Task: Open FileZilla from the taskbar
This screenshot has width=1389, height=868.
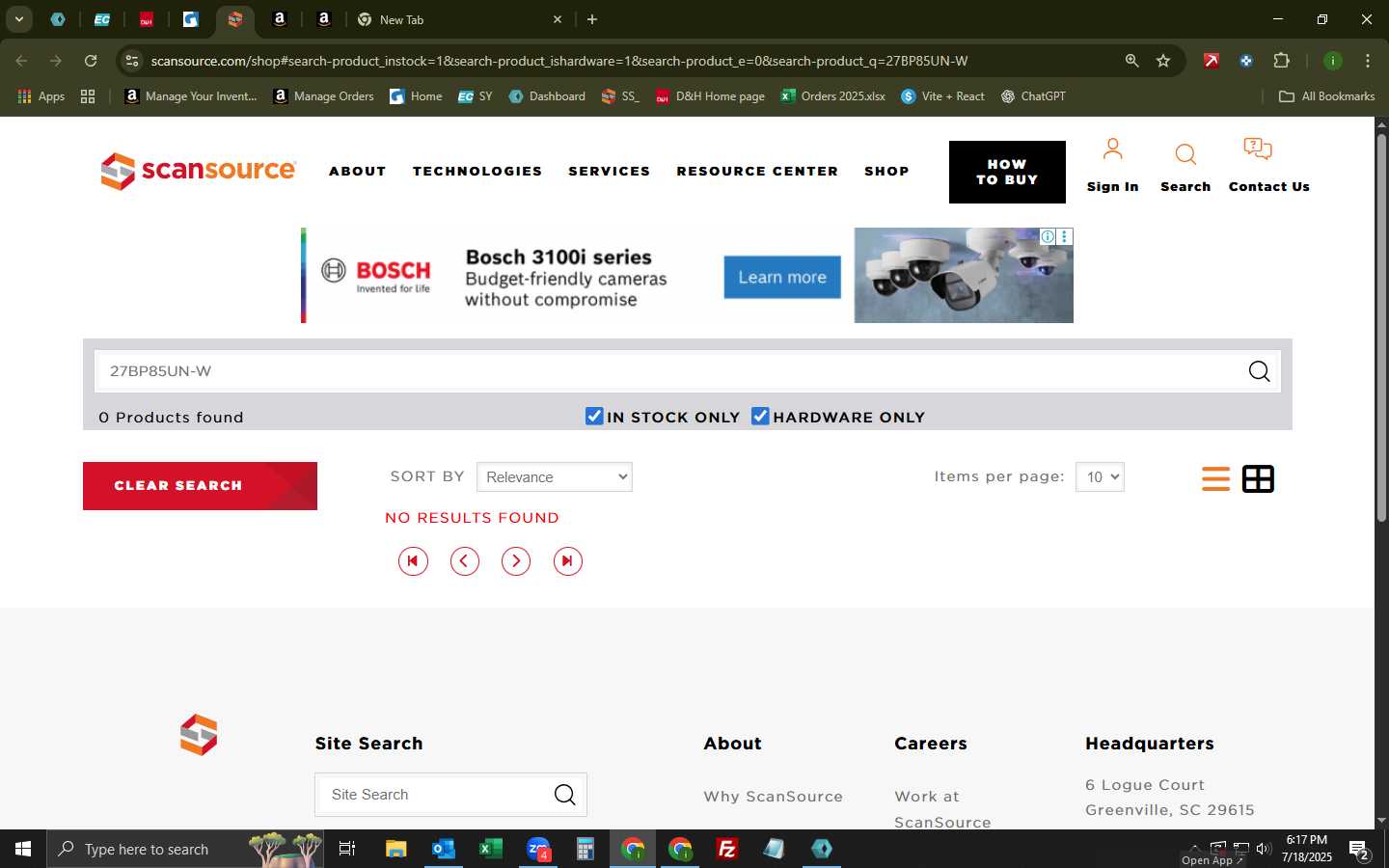Action: [727, 849]
